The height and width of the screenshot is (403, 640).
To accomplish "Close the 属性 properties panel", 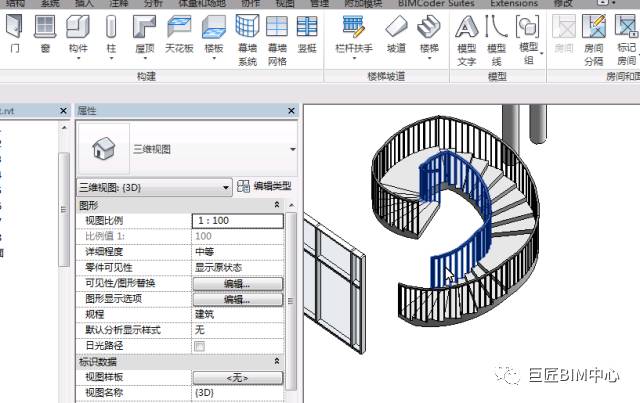I will point(291,111).
